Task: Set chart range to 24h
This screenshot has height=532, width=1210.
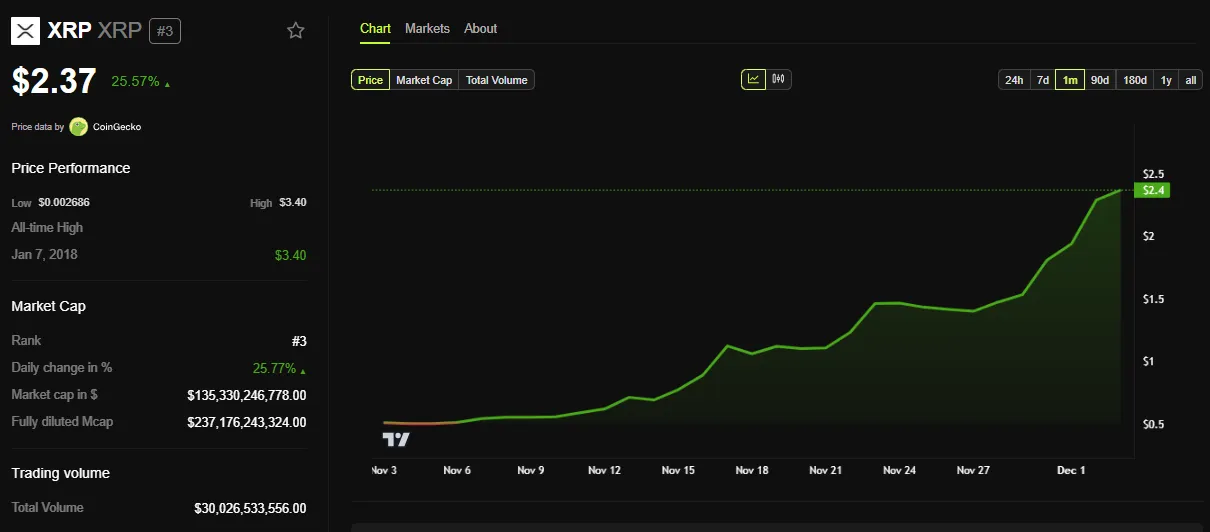Action: [x=1014, y=80]
